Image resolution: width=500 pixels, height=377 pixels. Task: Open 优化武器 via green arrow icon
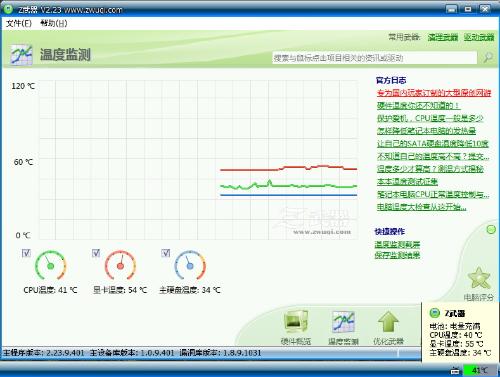coord(388,322)
